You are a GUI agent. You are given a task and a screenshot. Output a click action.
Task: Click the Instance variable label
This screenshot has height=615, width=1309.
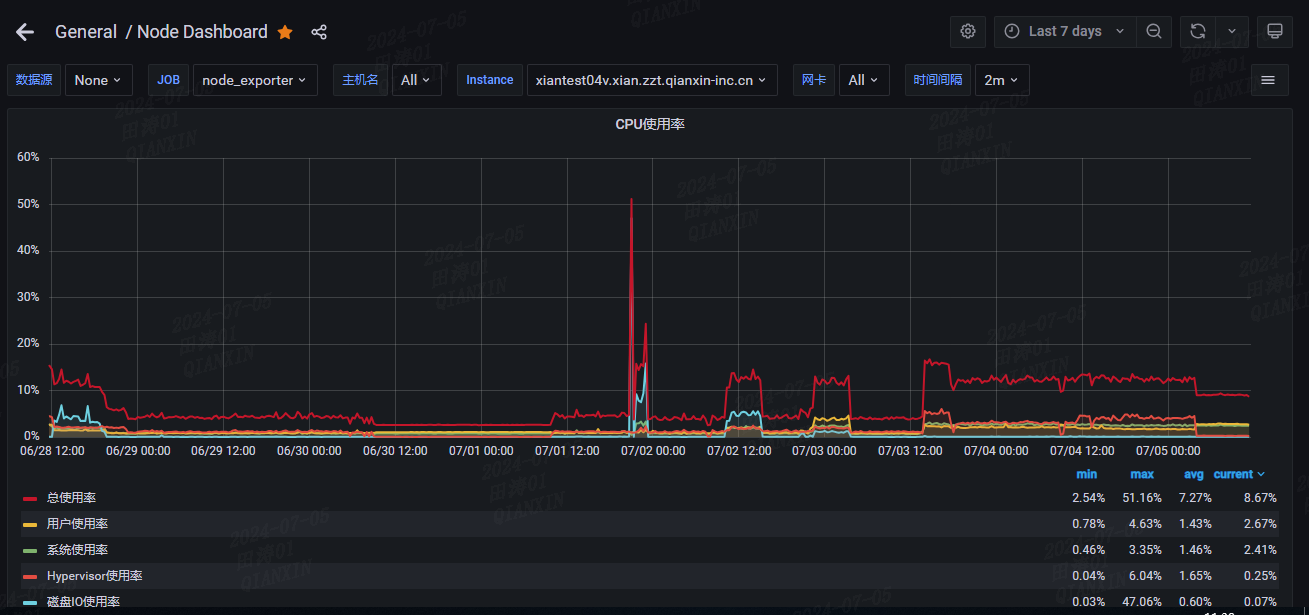(x=490, y=80)
